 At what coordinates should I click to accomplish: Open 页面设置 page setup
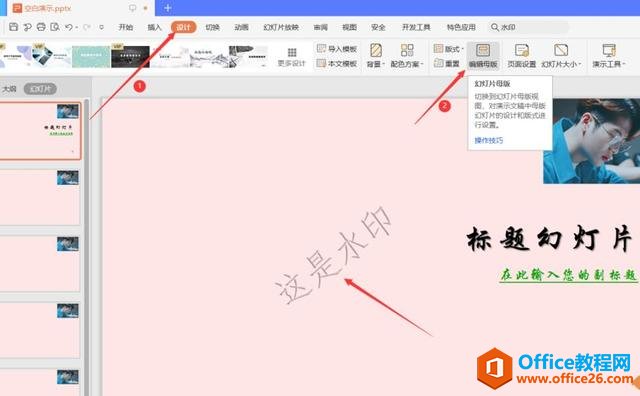point(521,56)
